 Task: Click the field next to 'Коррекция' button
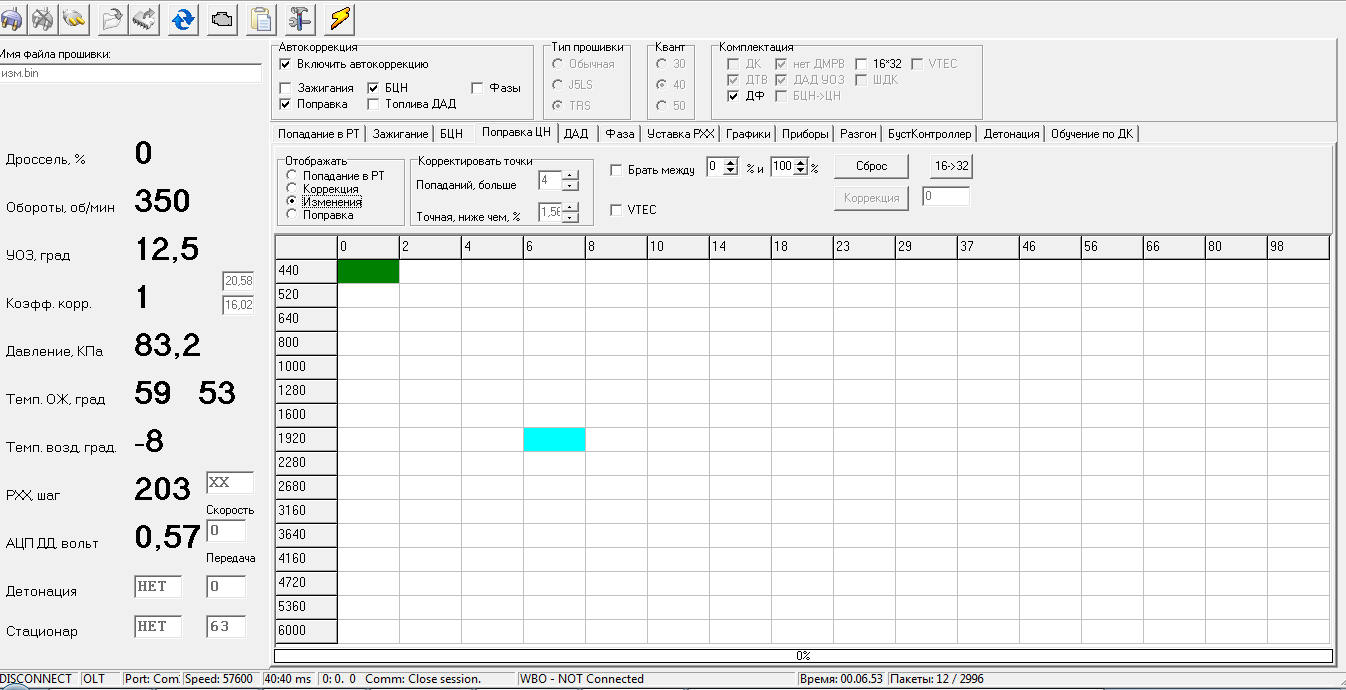coord(946,197)
